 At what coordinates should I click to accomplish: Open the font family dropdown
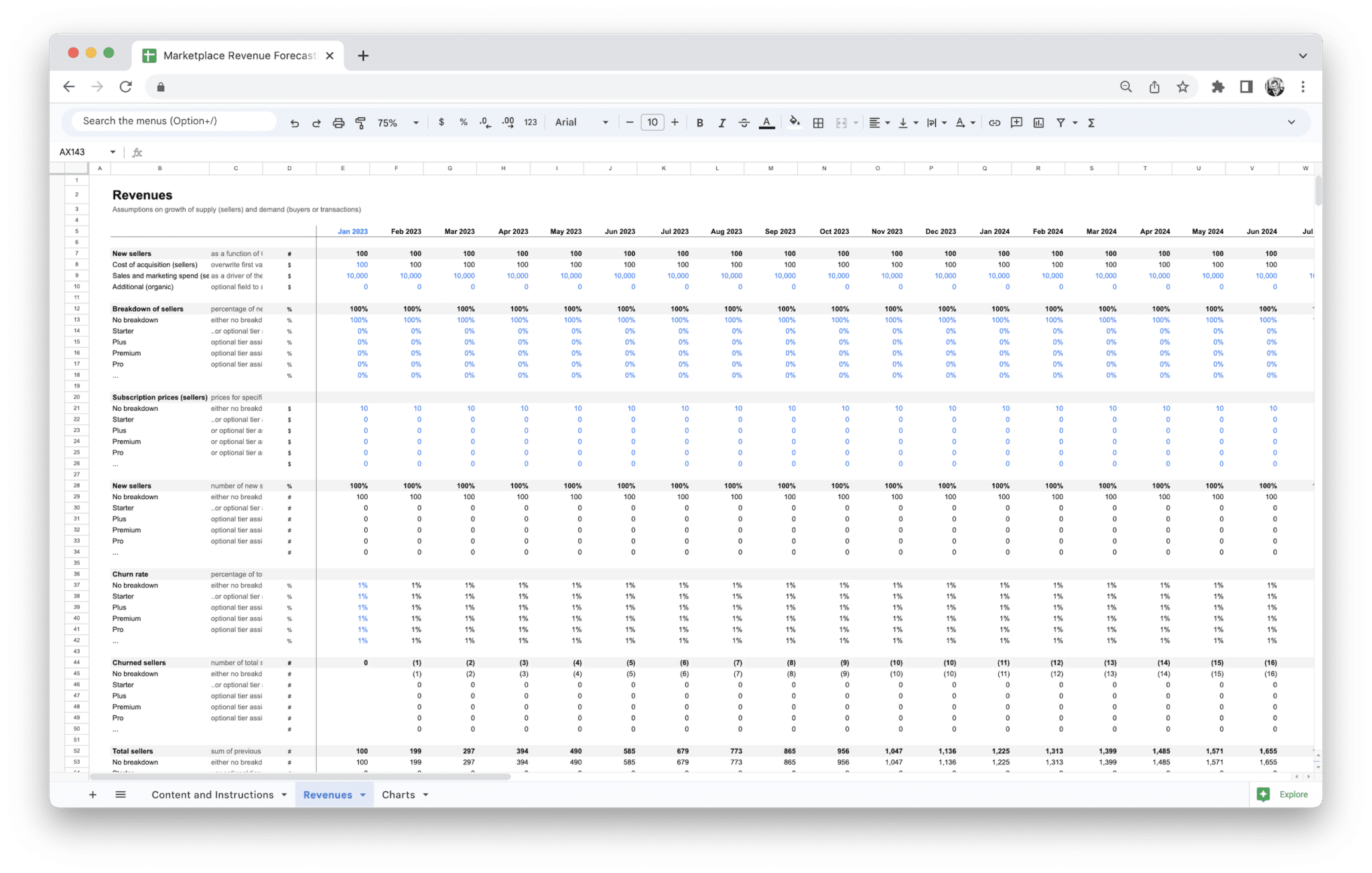click(579, 123)
